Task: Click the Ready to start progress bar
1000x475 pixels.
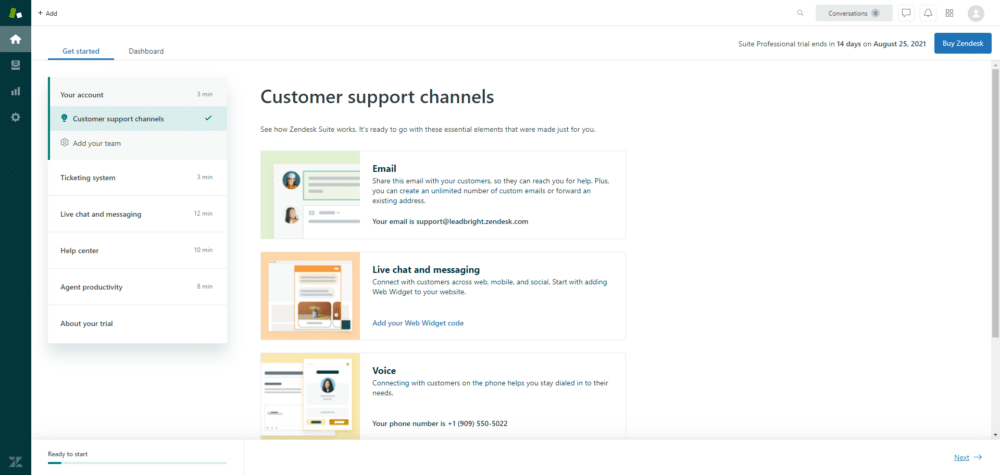Action: click(x=137, y=464)
